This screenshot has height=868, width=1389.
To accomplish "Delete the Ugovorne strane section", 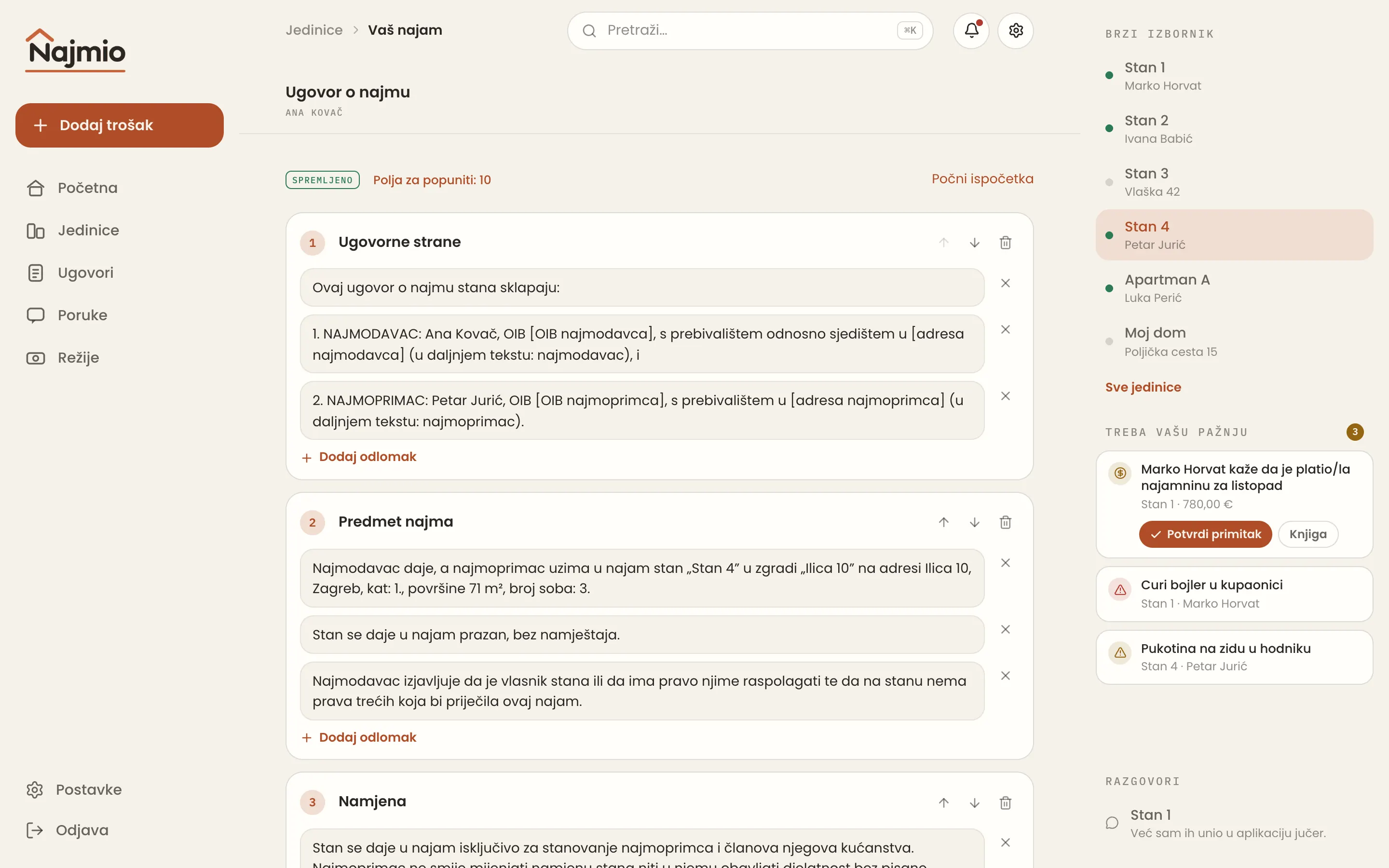I will pyautogui.click(x=1005, y=243).
